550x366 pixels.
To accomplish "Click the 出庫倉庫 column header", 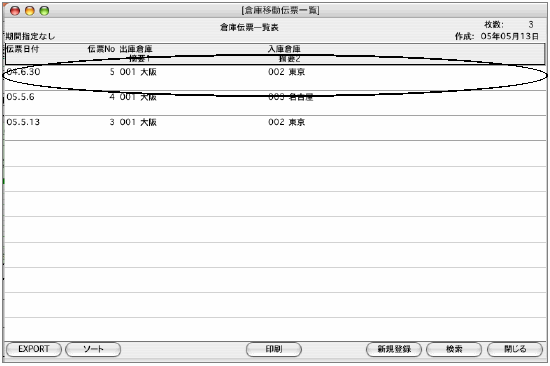I will pyautogui.click(x=136, y=49).
